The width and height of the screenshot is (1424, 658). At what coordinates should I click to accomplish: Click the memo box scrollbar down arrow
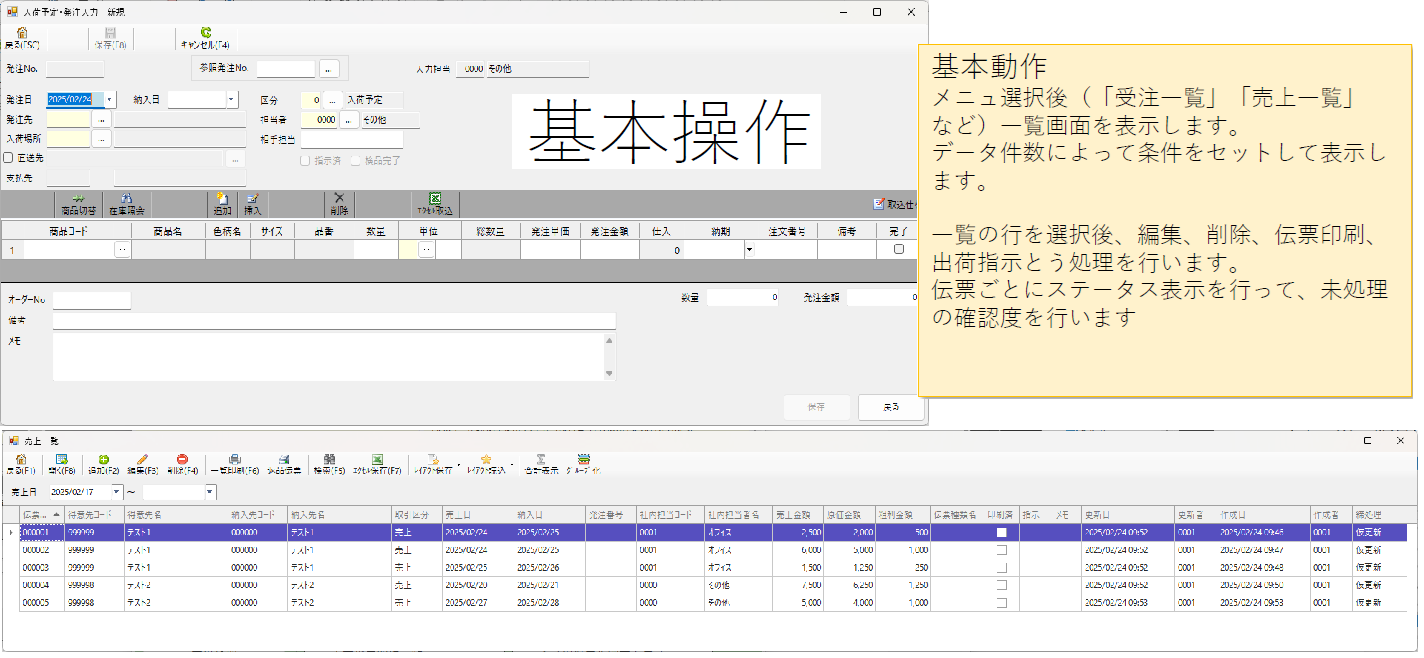click(610, 374)
